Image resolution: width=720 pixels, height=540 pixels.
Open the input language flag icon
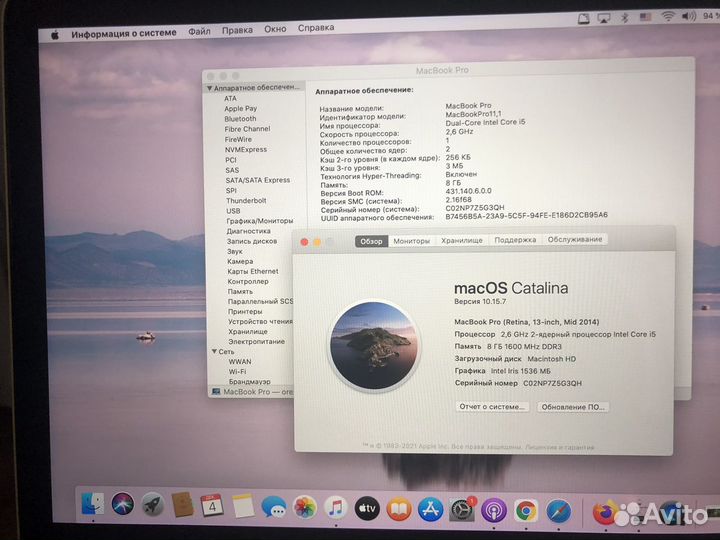click(x=646, y=17)
